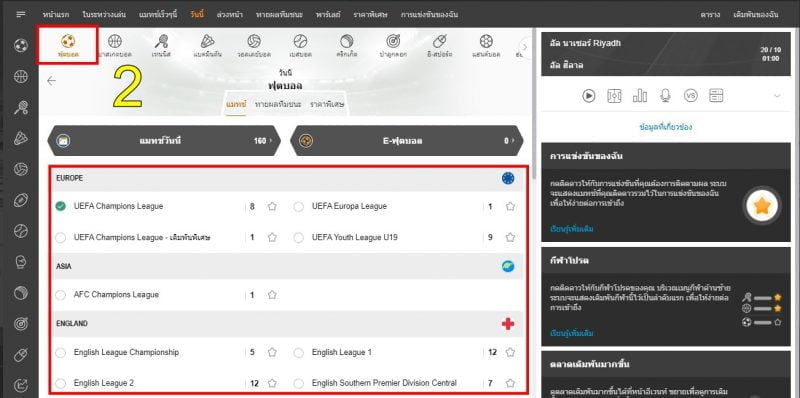Switch to แมทช์ tab under ฟุตบอล
The width and height of the screenshot is (800, 398).
236,104
